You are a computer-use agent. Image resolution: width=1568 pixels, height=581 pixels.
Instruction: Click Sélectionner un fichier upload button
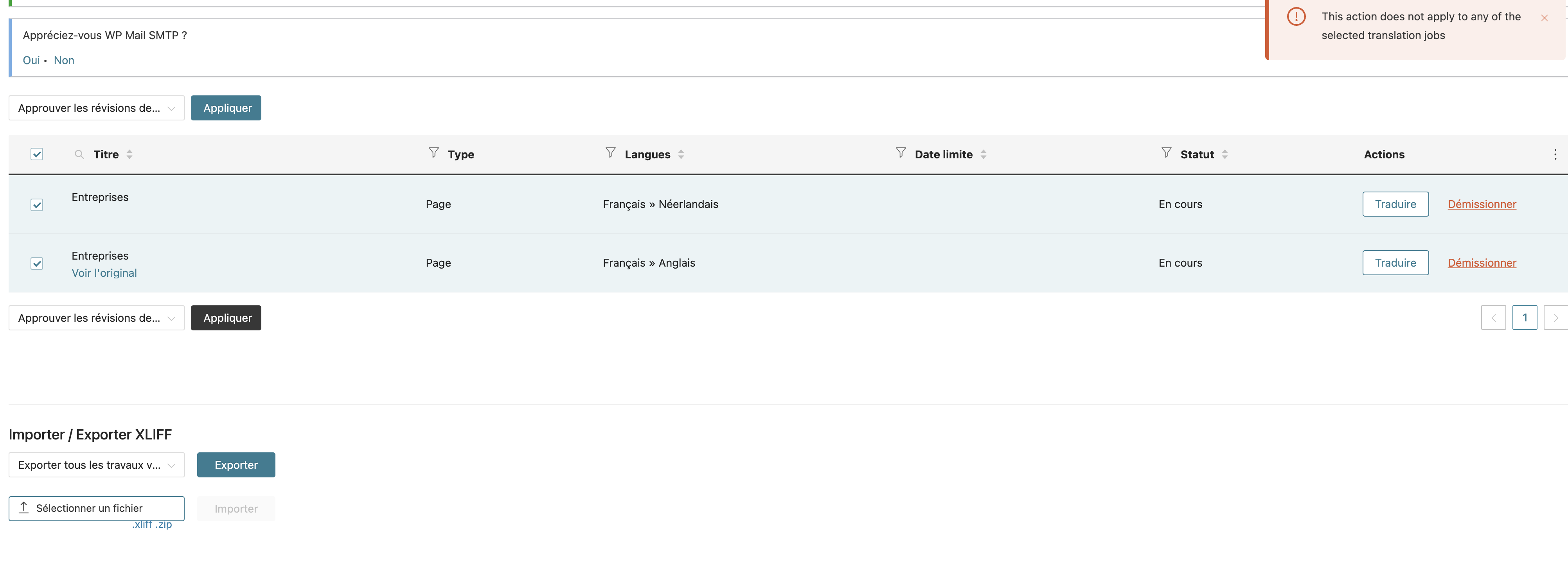coord(96,508)
